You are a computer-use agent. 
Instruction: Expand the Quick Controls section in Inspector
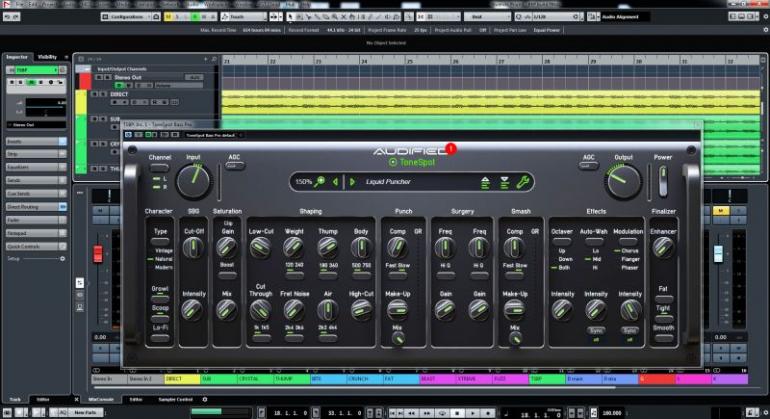[x=36, y=246]
